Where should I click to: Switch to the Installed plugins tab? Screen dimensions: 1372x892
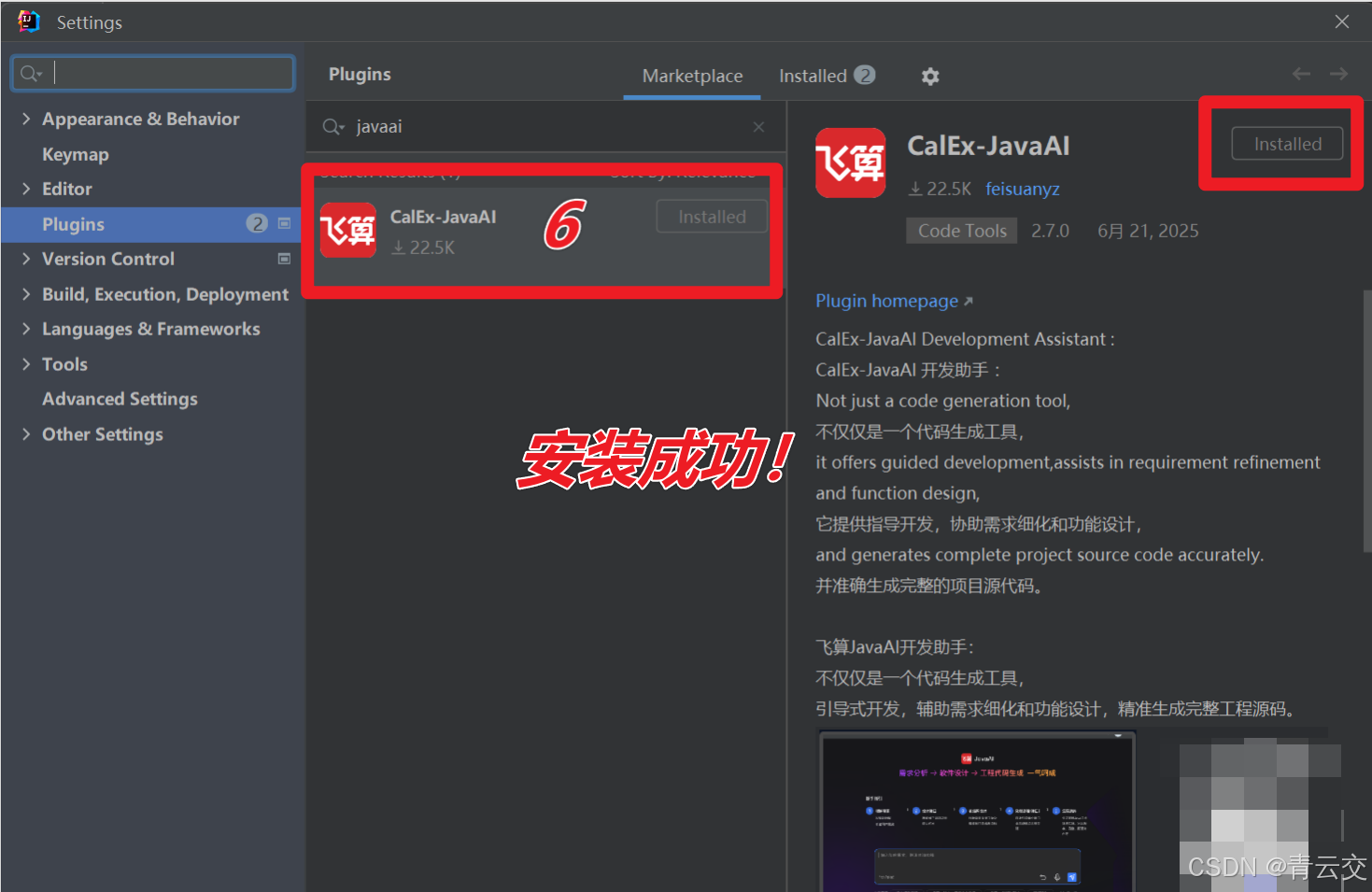(827, 77)
